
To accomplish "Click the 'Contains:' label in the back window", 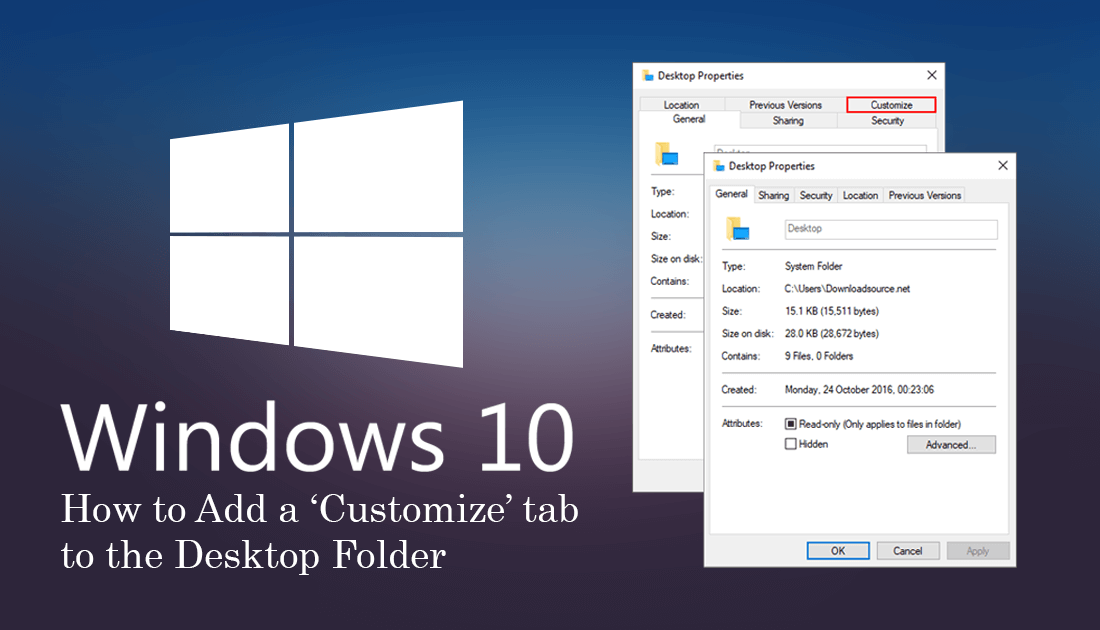I will [669, 281].
